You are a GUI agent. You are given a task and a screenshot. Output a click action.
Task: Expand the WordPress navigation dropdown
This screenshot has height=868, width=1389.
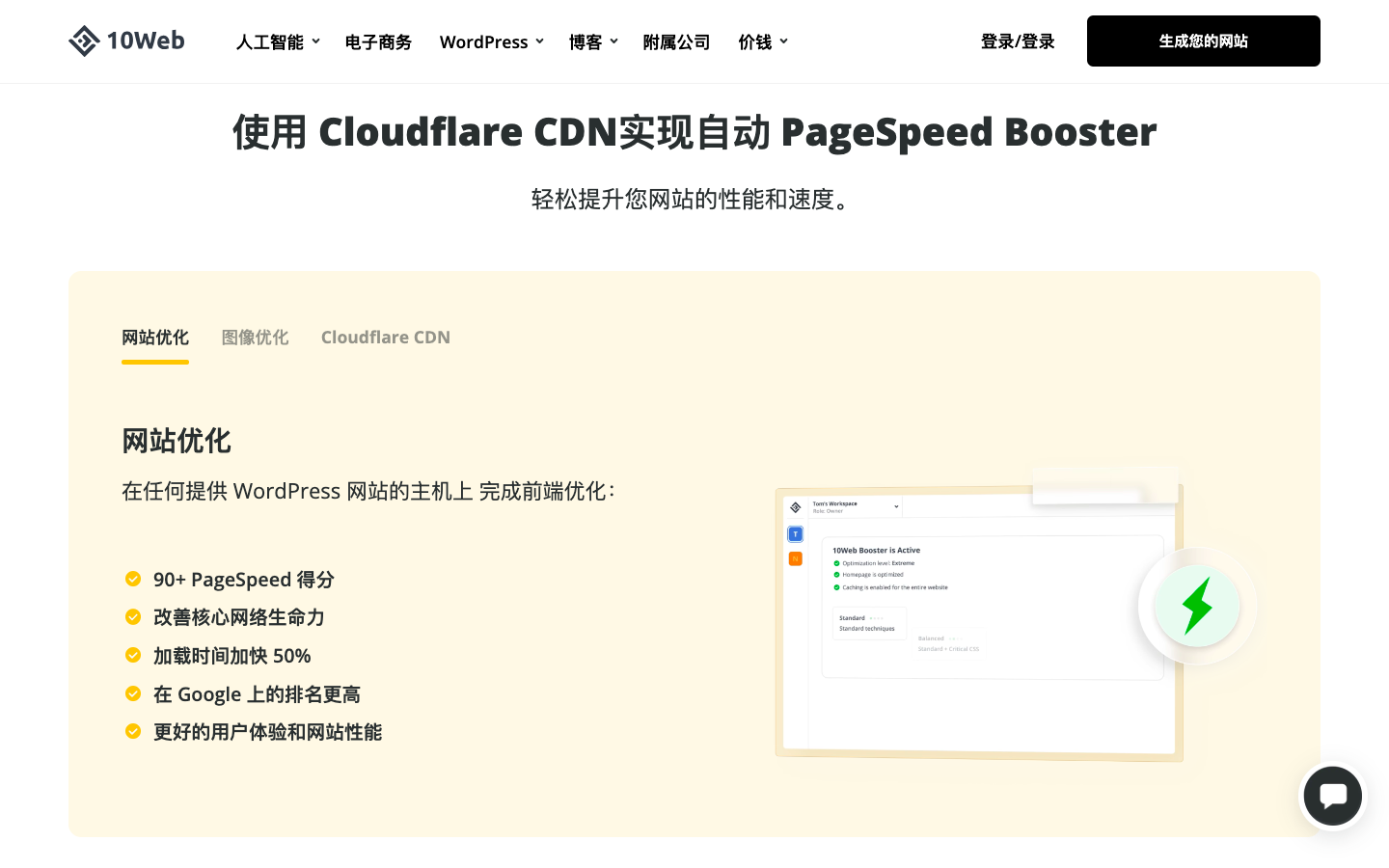point(491,41)
